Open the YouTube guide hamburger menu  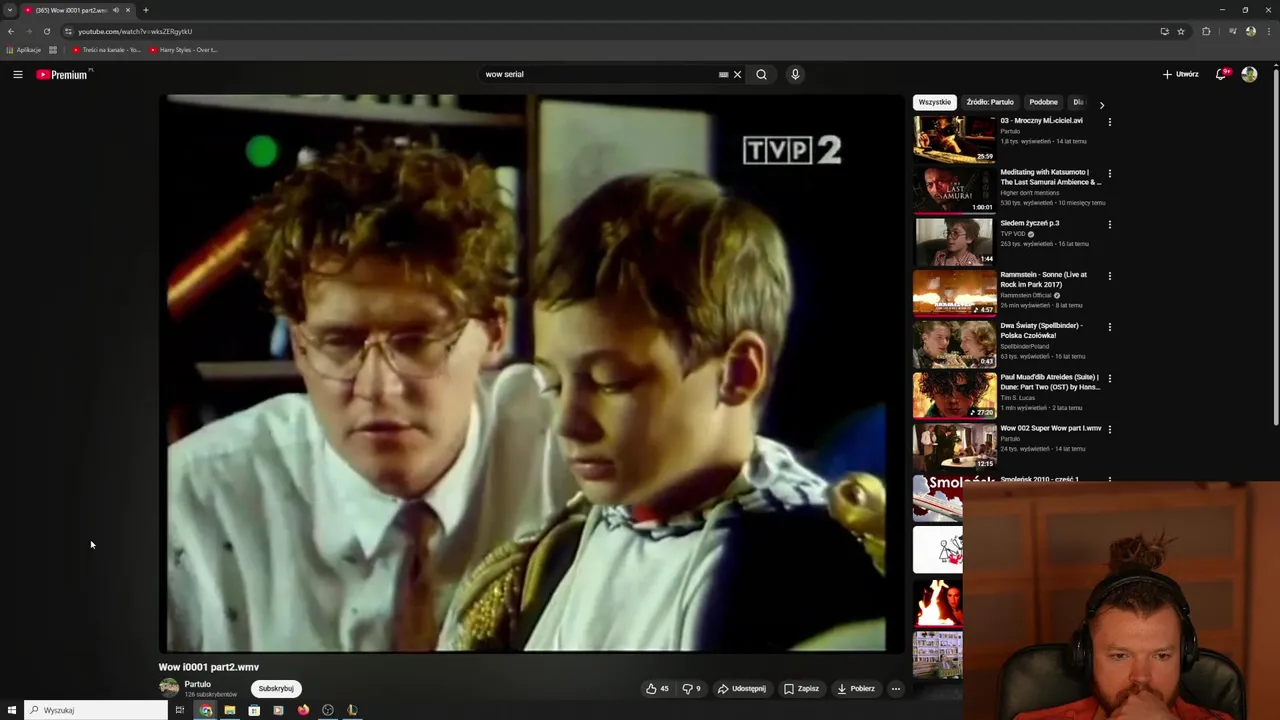point(18,74)
